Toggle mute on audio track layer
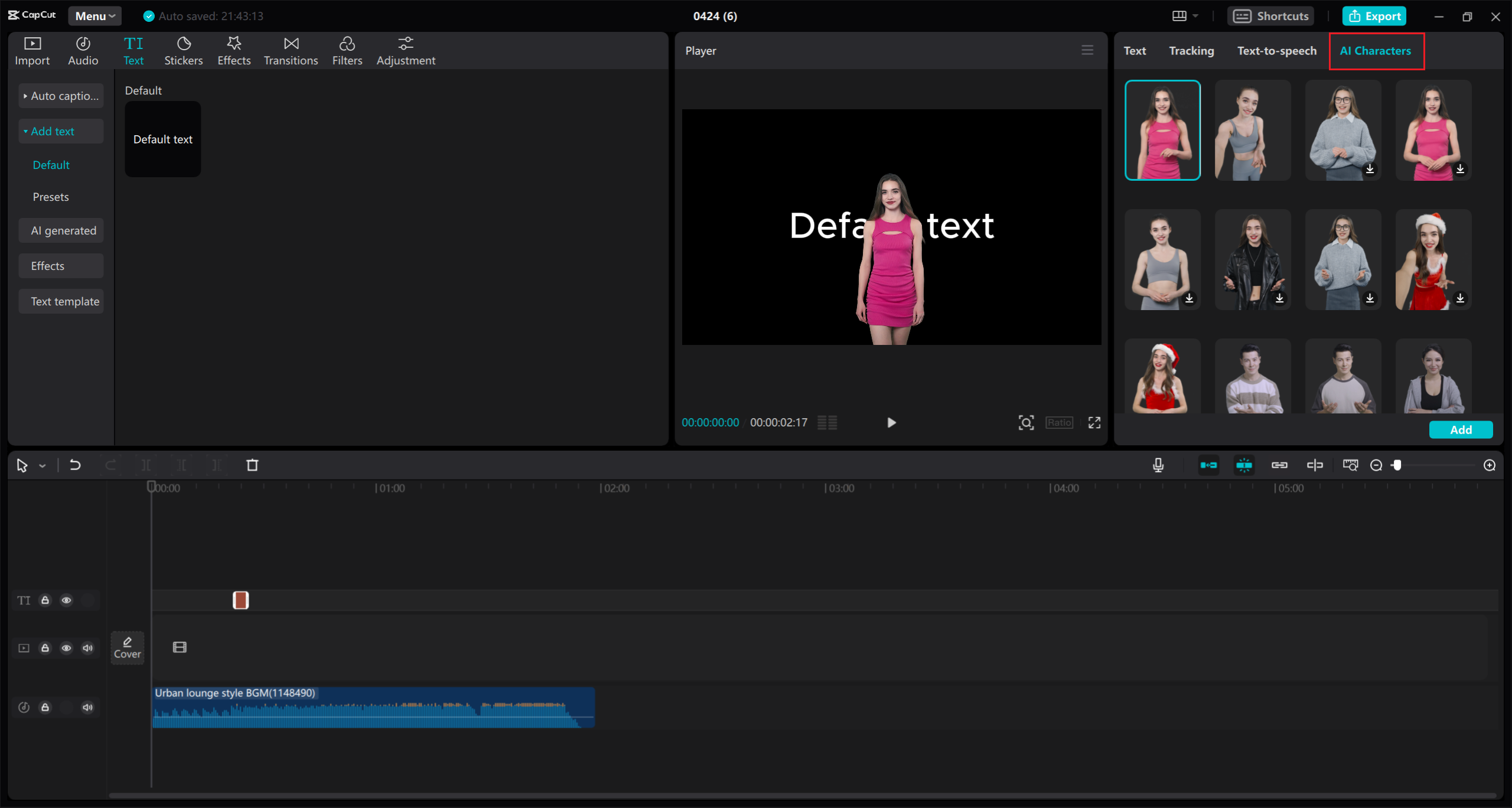Screen dimensions: 1512x808 click(x=88, y=707)
